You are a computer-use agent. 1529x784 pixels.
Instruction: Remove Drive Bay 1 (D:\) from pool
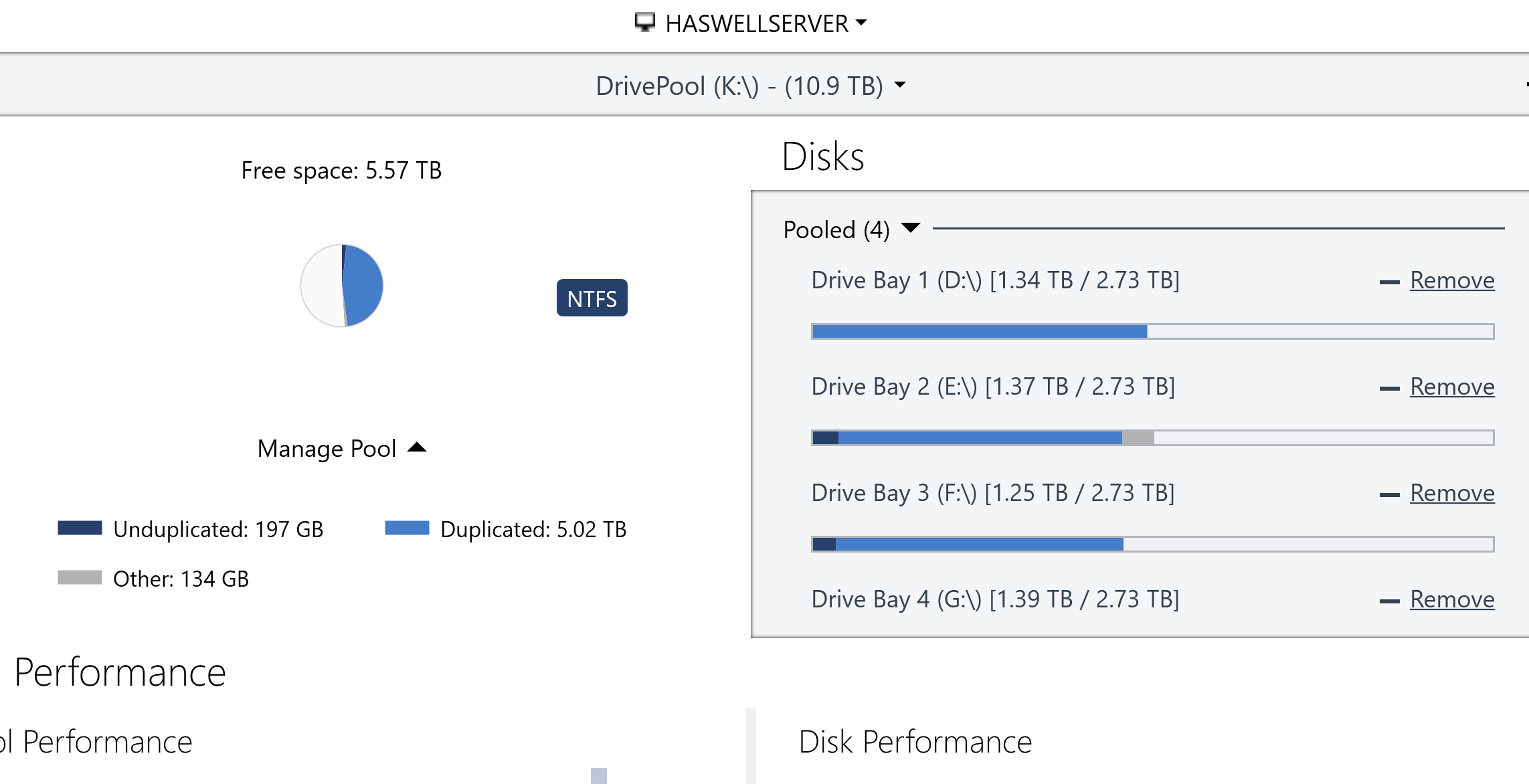click(x=1452, y=280)
